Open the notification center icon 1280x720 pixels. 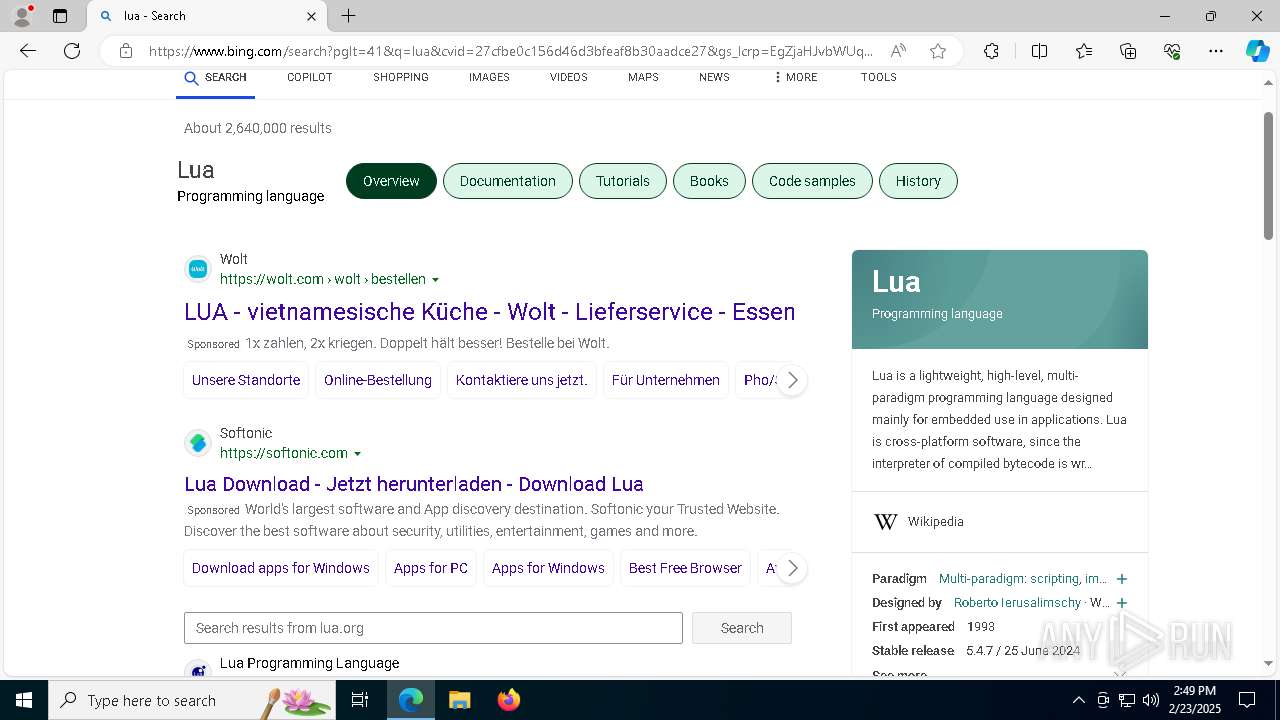coord(1247,700)
